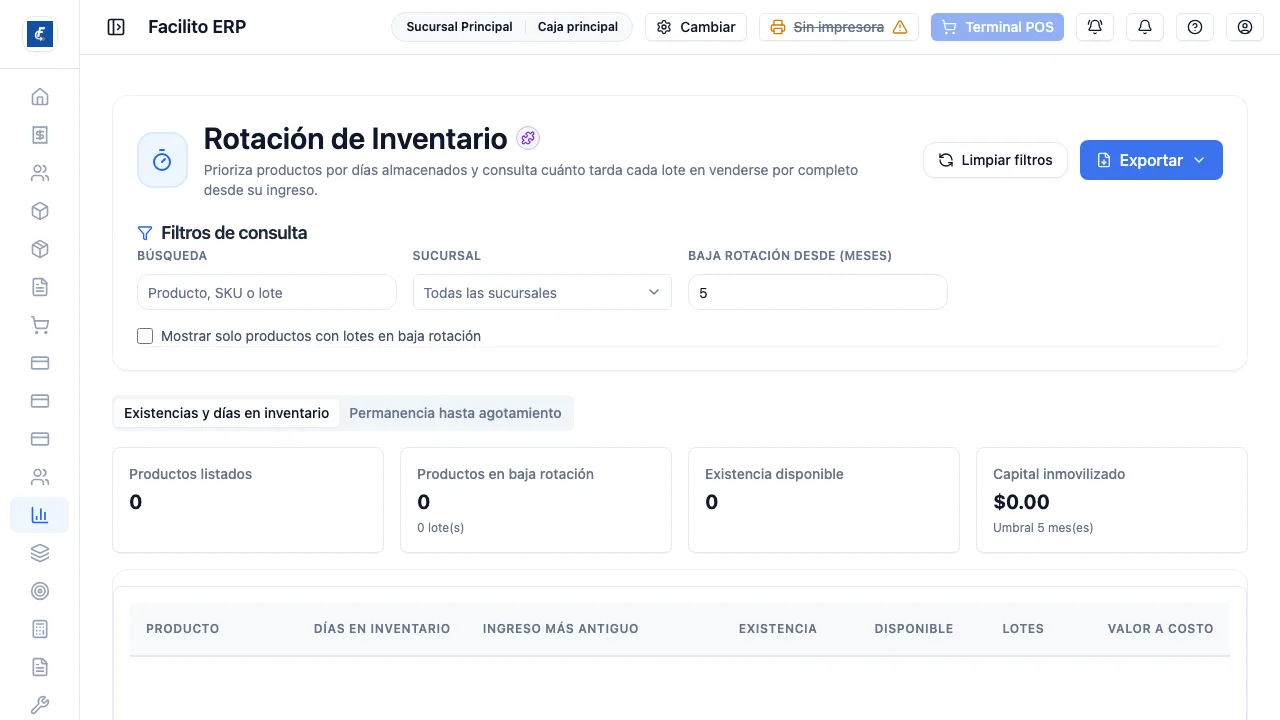Open the dollar receipt sidebar icon
Image resolution: width=1280 pixels, height=720 pixels.
pyautogui.click(x=40, y=135)
